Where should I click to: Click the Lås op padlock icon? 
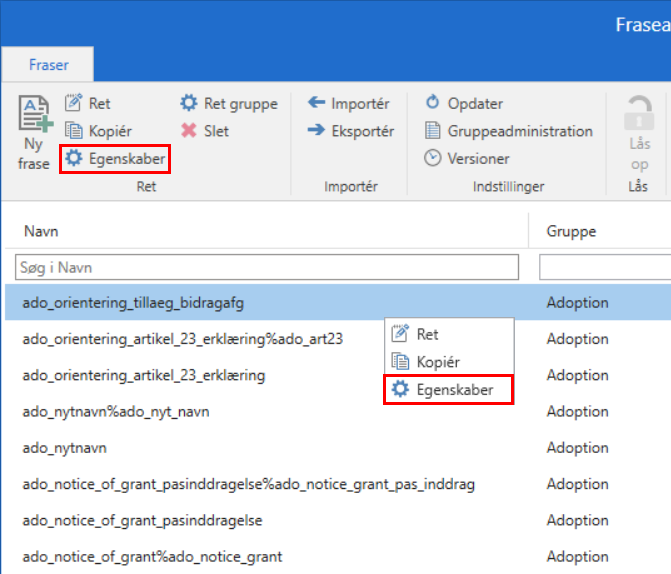point(639,113)
